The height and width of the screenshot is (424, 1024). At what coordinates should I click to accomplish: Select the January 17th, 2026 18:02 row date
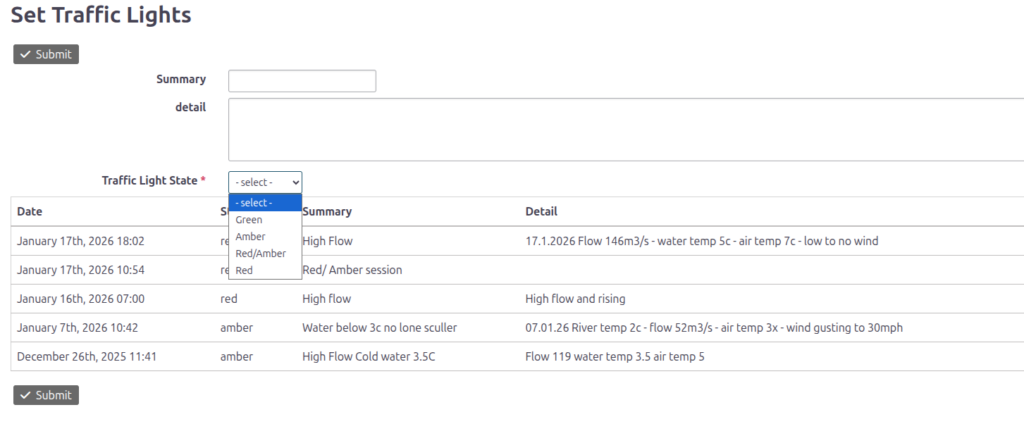click(x=81, y=241)
